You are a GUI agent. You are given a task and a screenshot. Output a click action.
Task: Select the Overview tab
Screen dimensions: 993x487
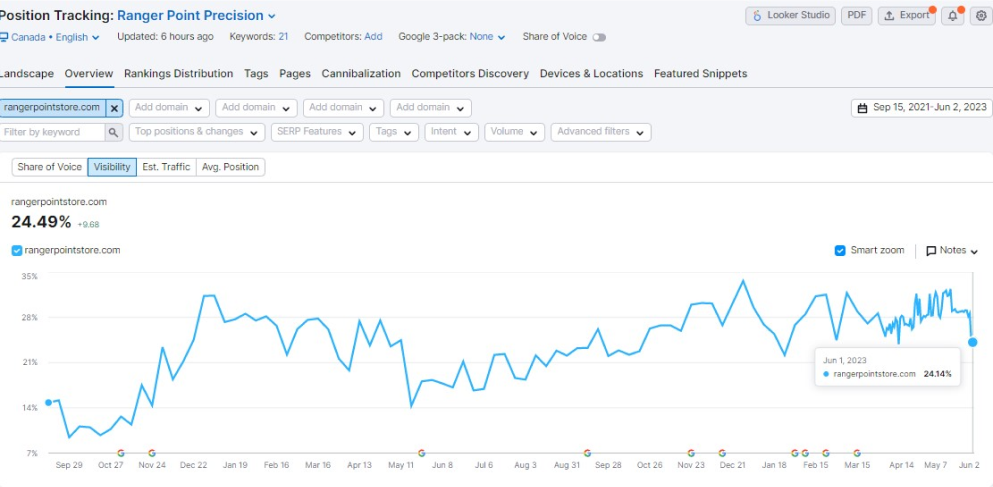[89, 73]
